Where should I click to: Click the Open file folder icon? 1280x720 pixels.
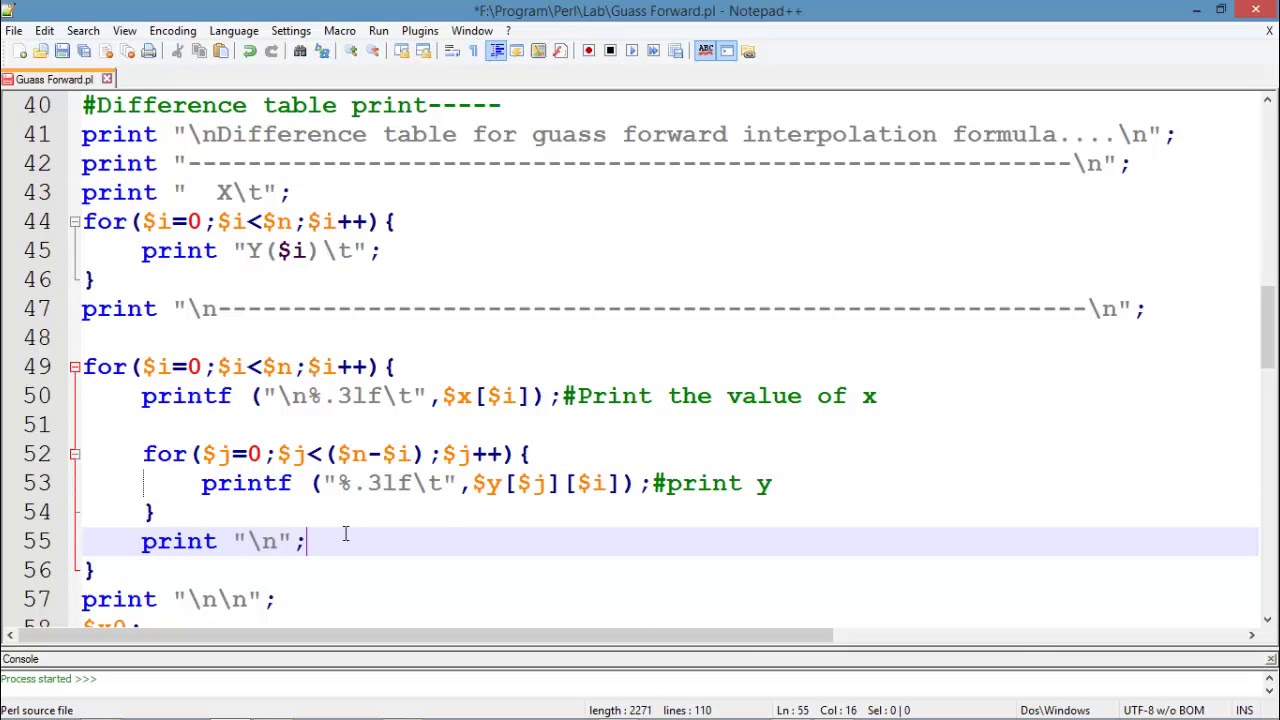(x=40, y=51)
